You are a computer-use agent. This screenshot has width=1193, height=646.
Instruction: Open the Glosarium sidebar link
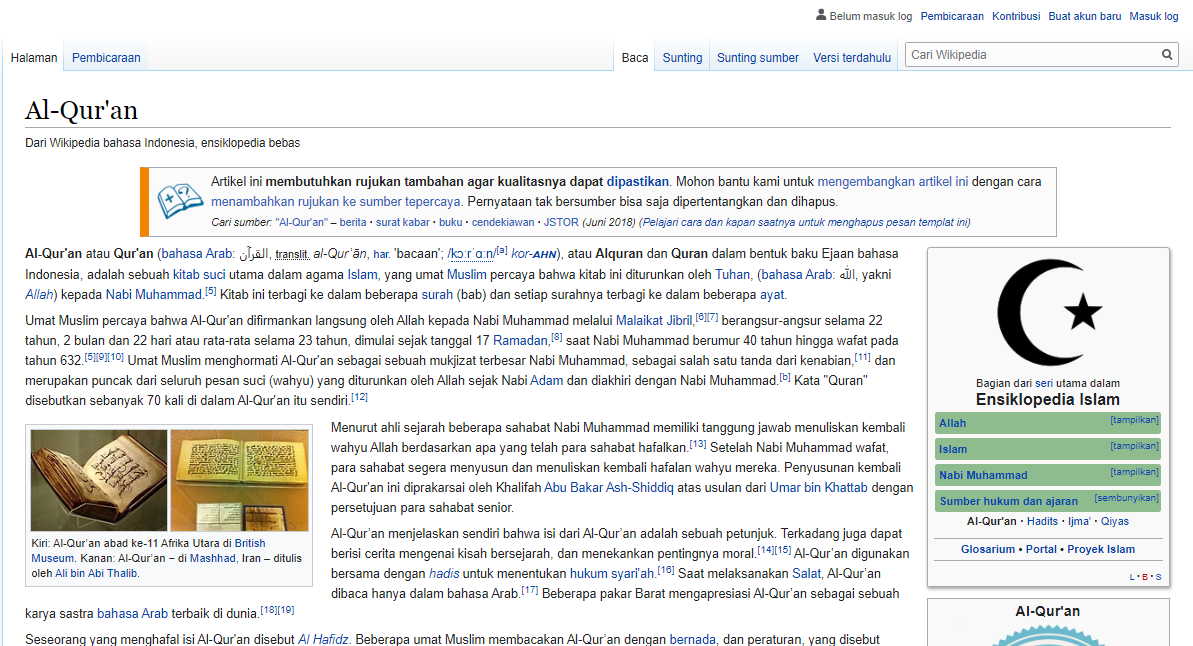988,549
